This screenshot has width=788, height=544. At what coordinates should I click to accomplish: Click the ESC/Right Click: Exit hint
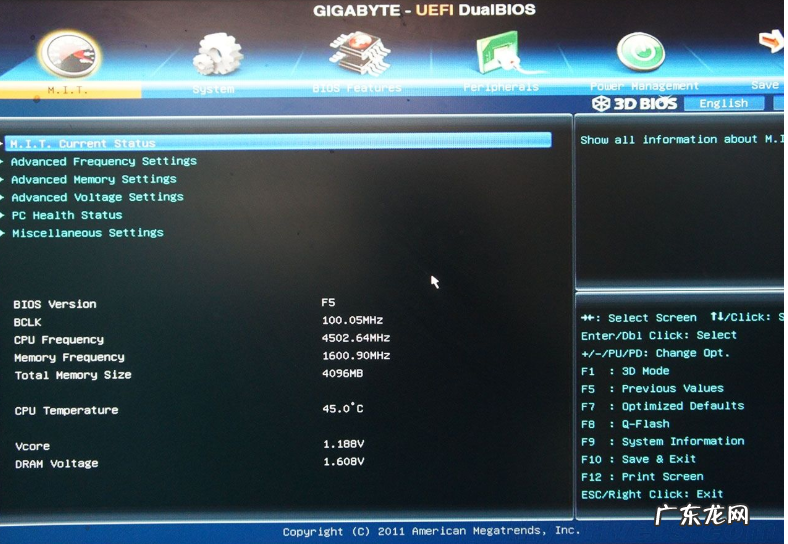tap(652, 494)
